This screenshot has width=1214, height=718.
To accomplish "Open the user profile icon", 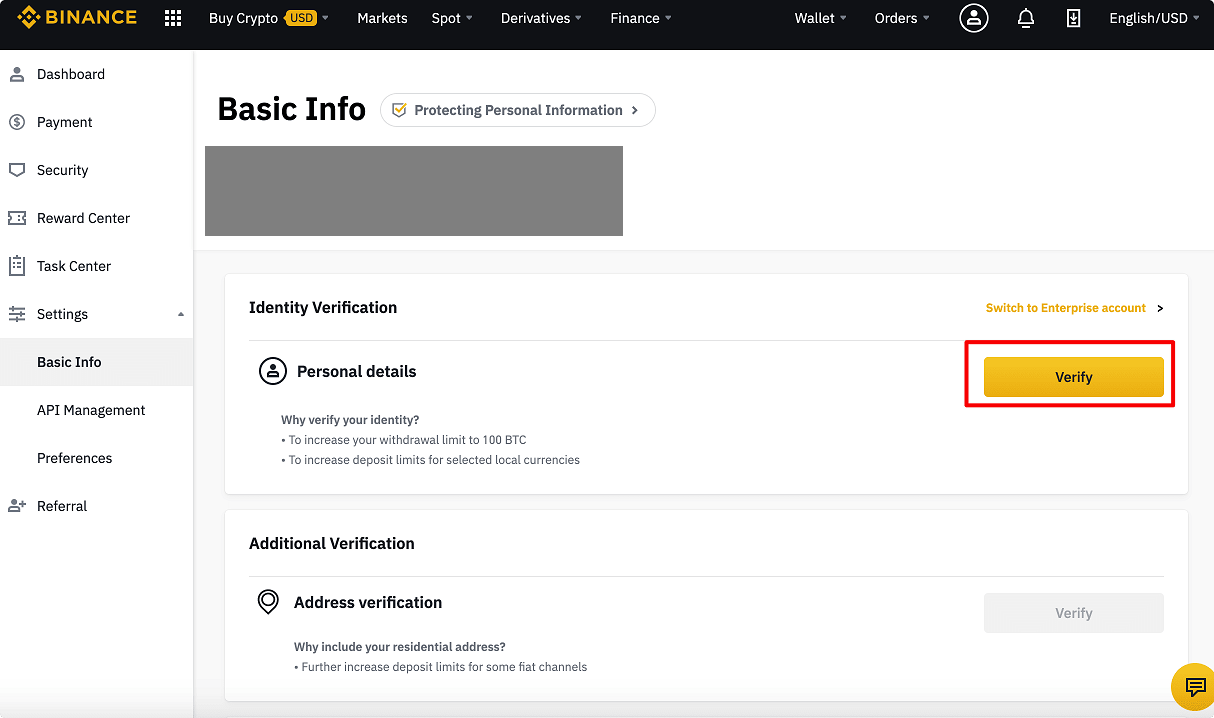I will coord(973,18).
